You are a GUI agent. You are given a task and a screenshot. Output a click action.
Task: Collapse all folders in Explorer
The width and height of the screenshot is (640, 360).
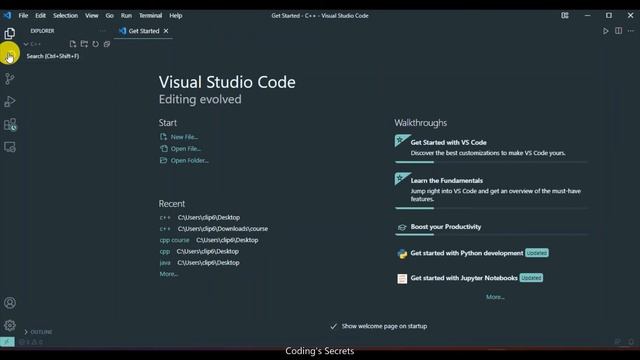point(107,44)
